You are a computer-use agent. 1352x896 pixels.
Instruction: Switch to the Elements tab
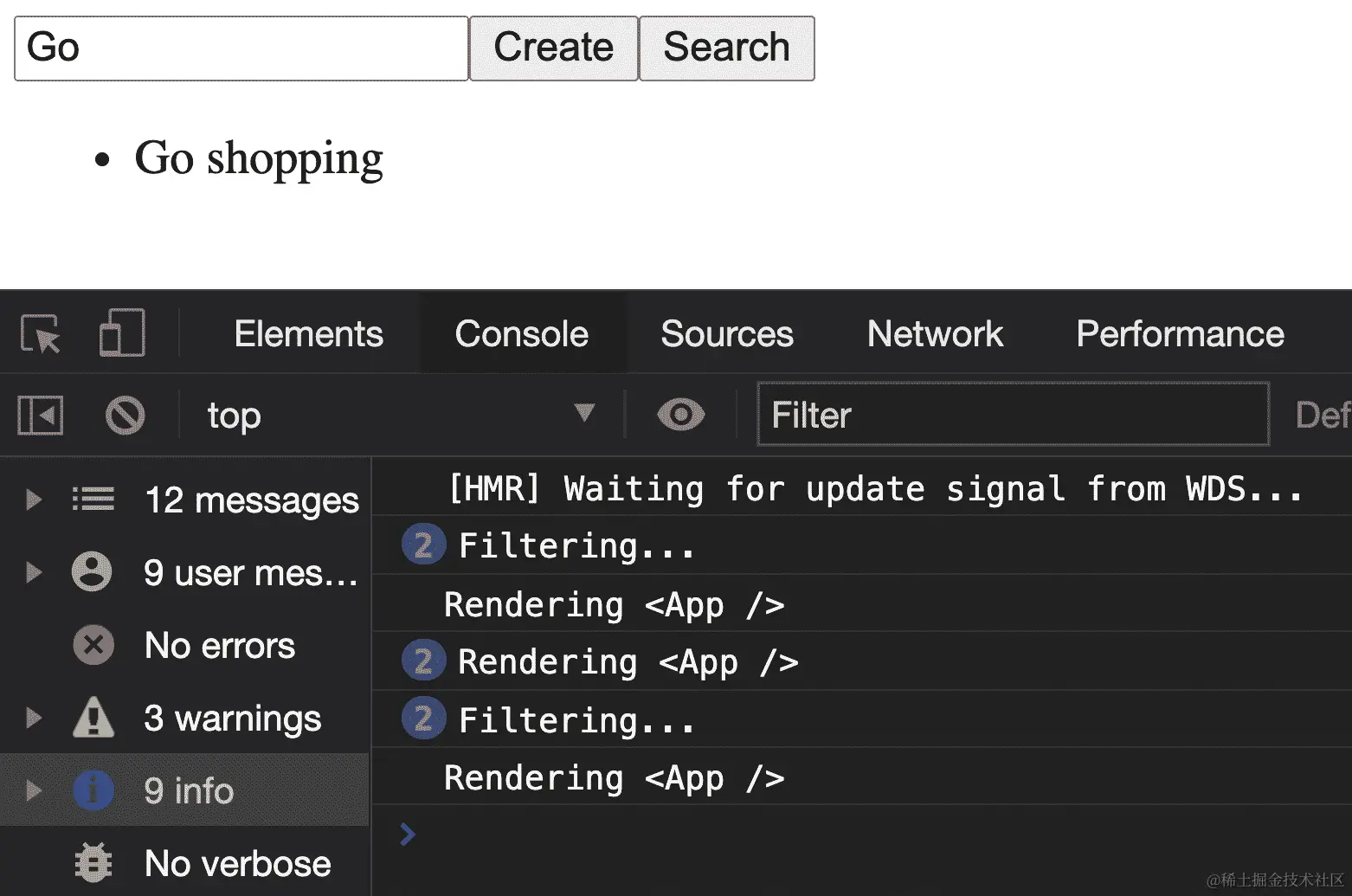point(308,334)
